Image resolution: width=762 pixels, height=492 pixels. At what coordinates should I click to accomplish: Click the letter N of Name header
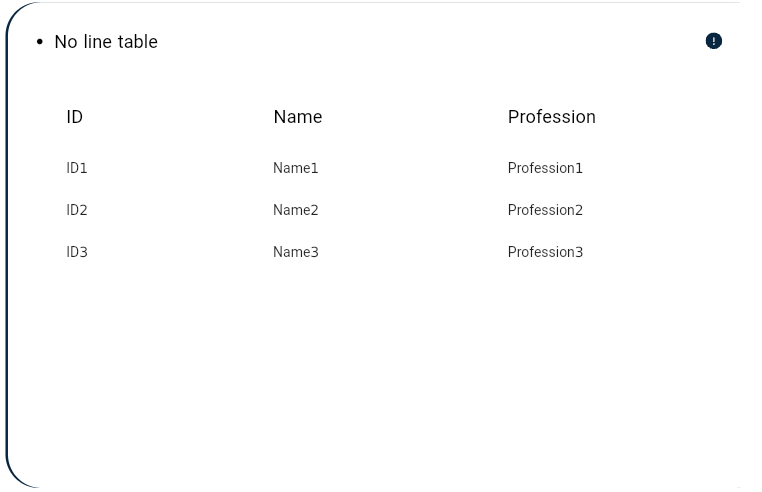tap(279, 117)
